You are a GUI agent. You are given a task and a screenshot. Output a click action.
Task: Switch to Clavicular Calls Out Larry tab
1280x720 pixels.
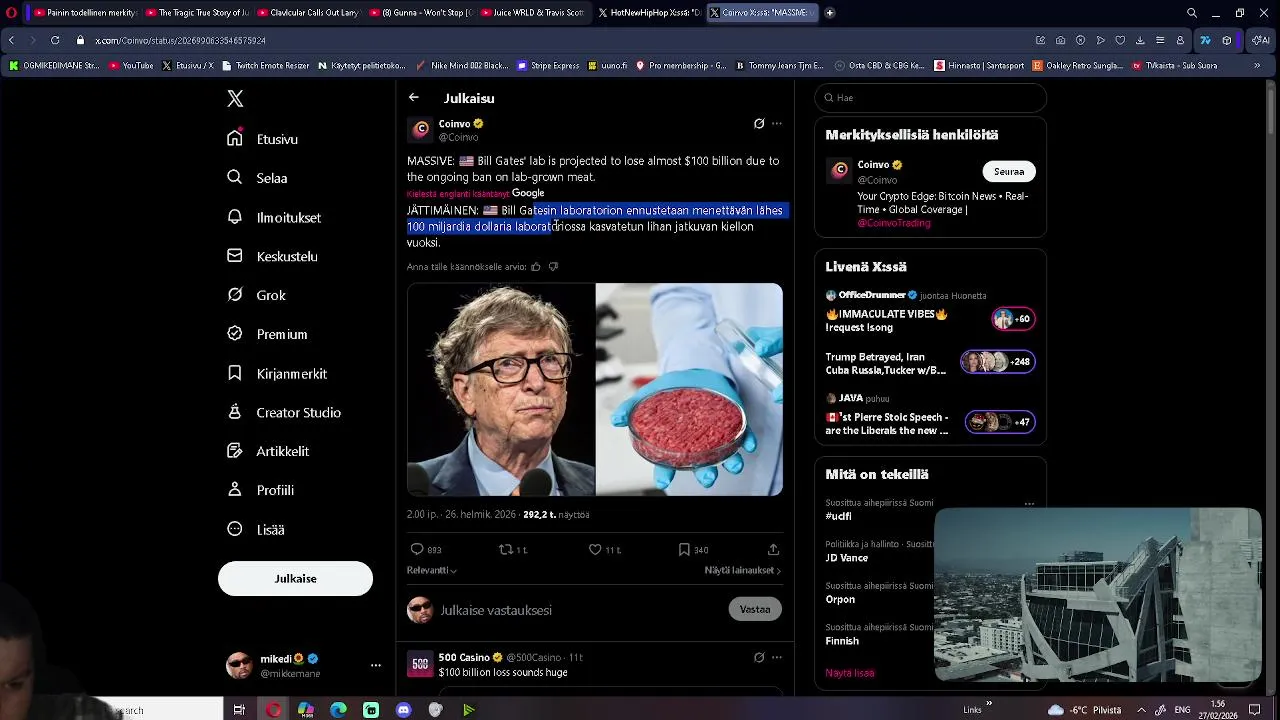(308, 13)
